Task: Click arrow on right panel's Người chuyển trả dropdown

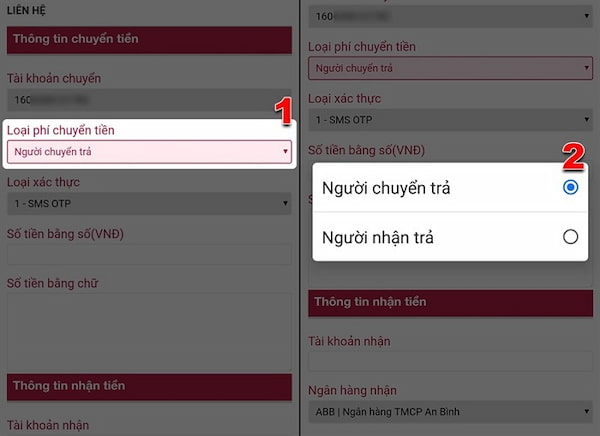Action: coord(586,69)
